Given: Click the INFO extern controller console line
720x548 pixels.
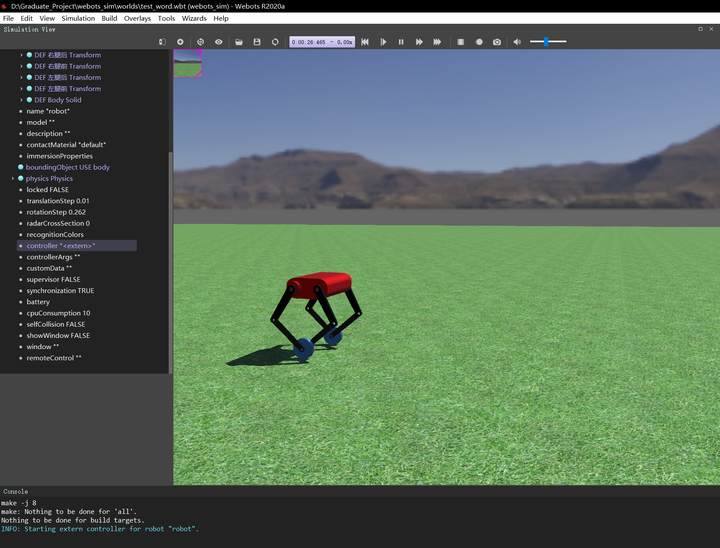Looking at the screenshot, I should [x=100, y=529].
